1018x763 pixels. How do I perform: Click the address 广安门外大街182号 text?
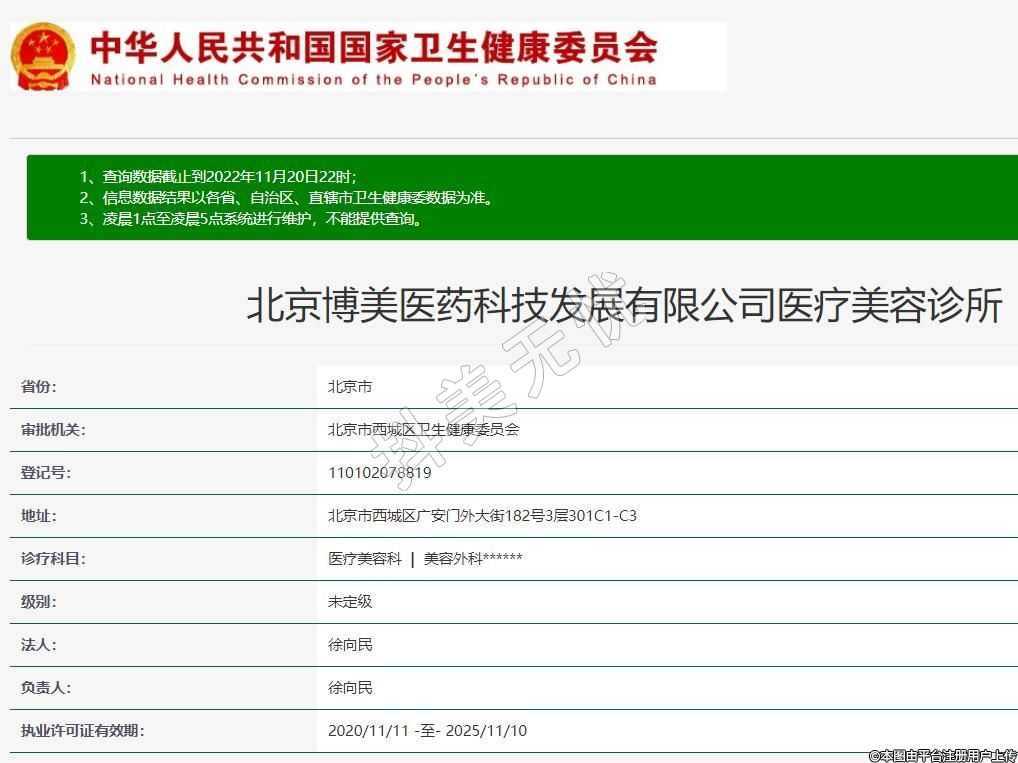(x=482, y=516)
